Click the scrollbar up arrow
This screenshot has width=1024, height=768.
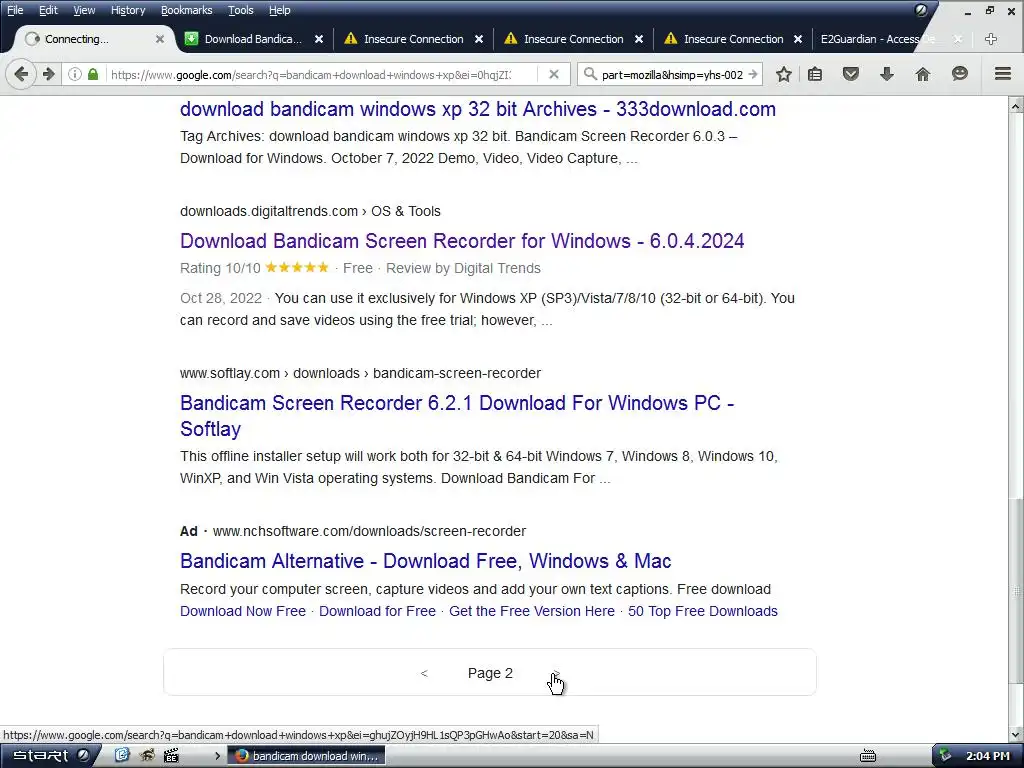tap(1016, 106)
